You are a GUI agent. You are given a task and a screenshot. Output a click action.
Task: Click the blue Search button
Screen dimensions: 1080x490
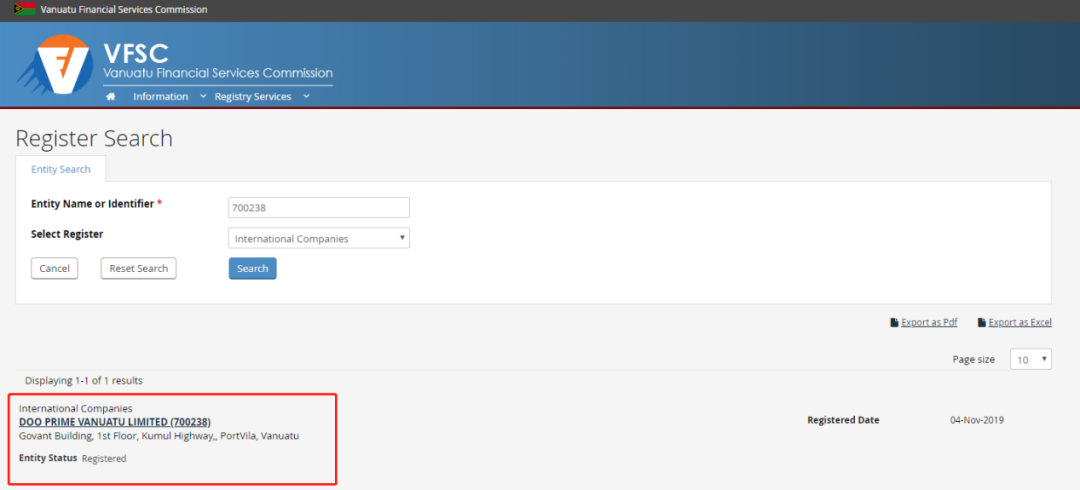pyautogui.click(x=253, y=268)
